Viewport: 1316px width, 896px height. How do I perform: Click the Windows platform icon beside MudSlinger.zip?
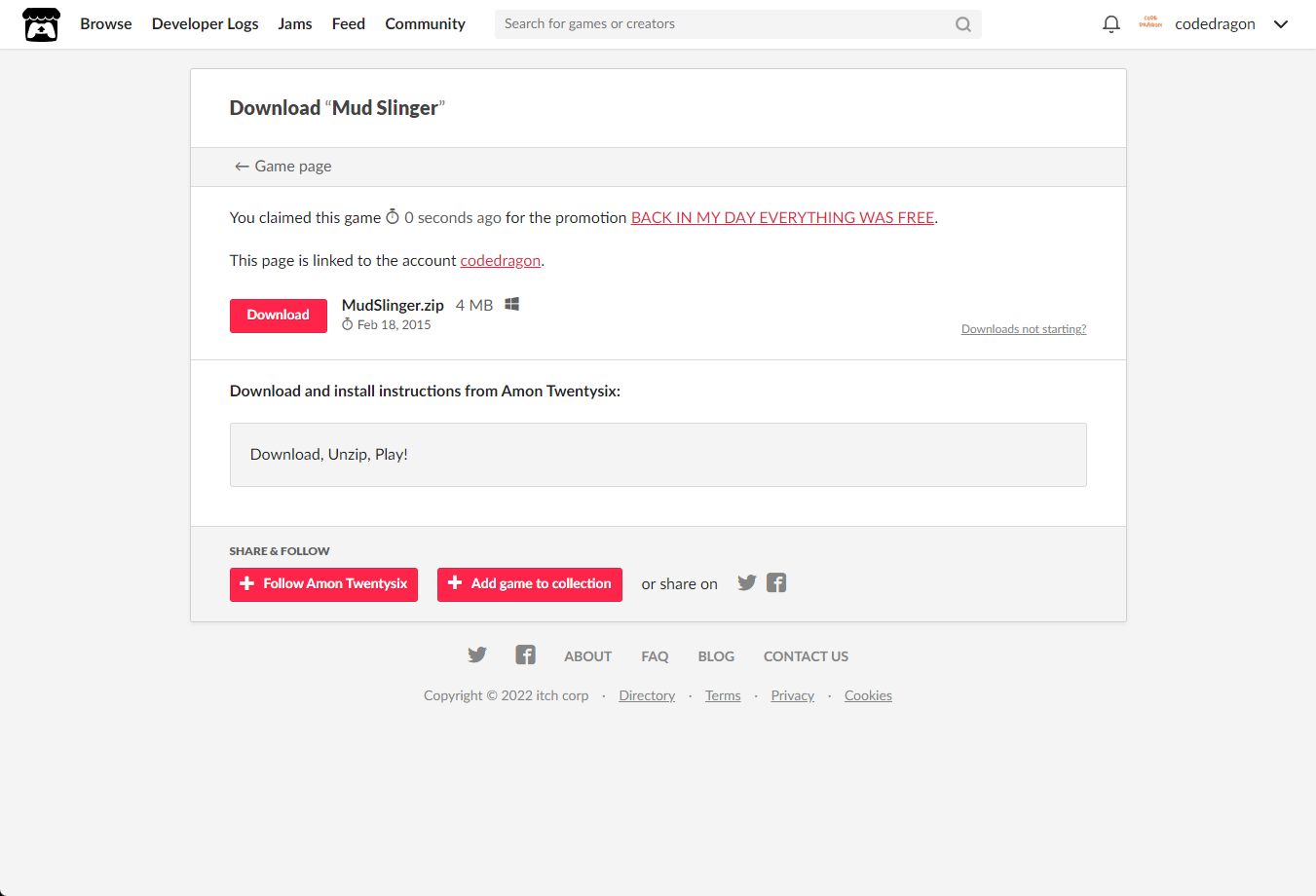coord(512,304)
